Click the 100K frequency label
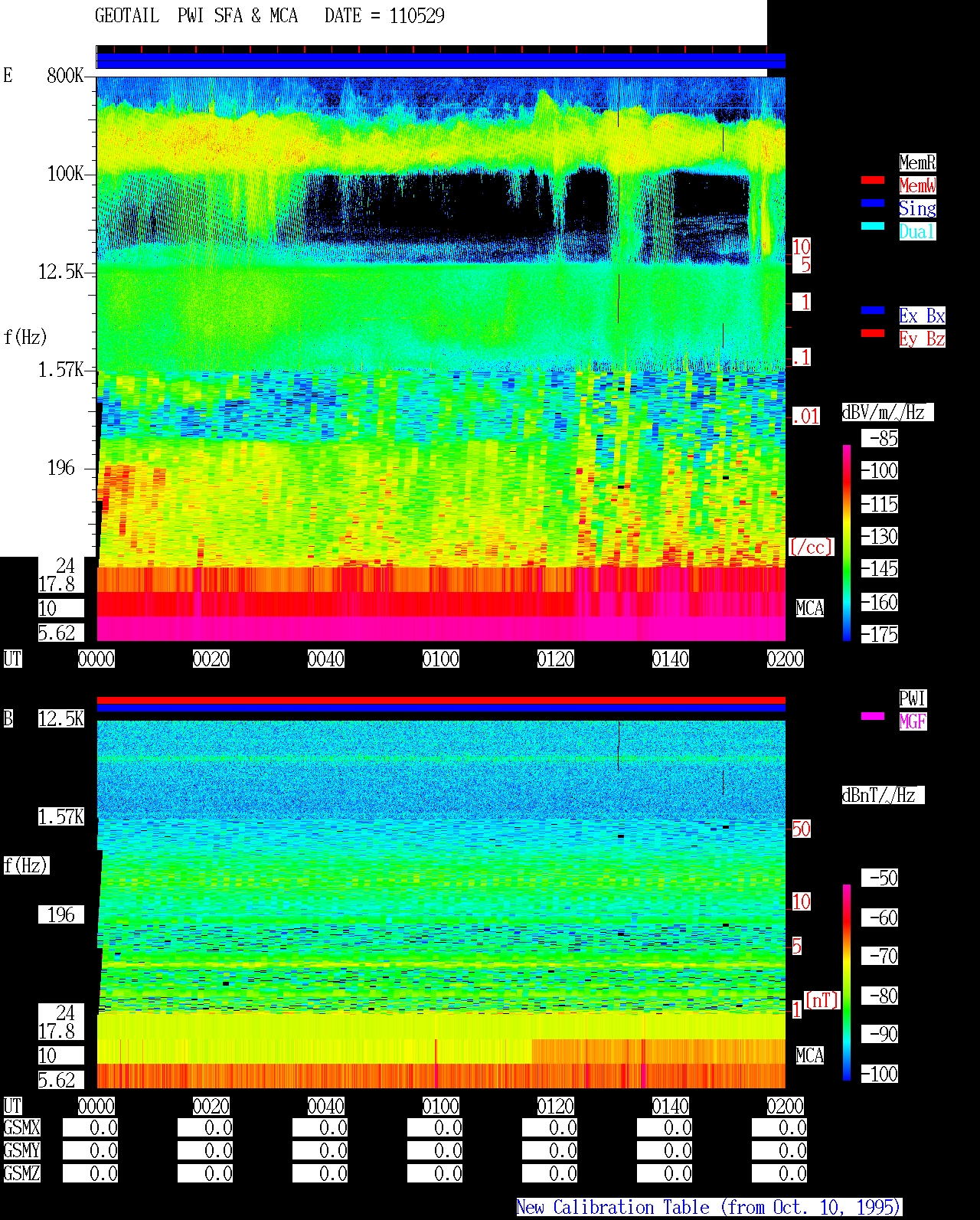This screenshot has width=980, height=1220. pos(65,173)
